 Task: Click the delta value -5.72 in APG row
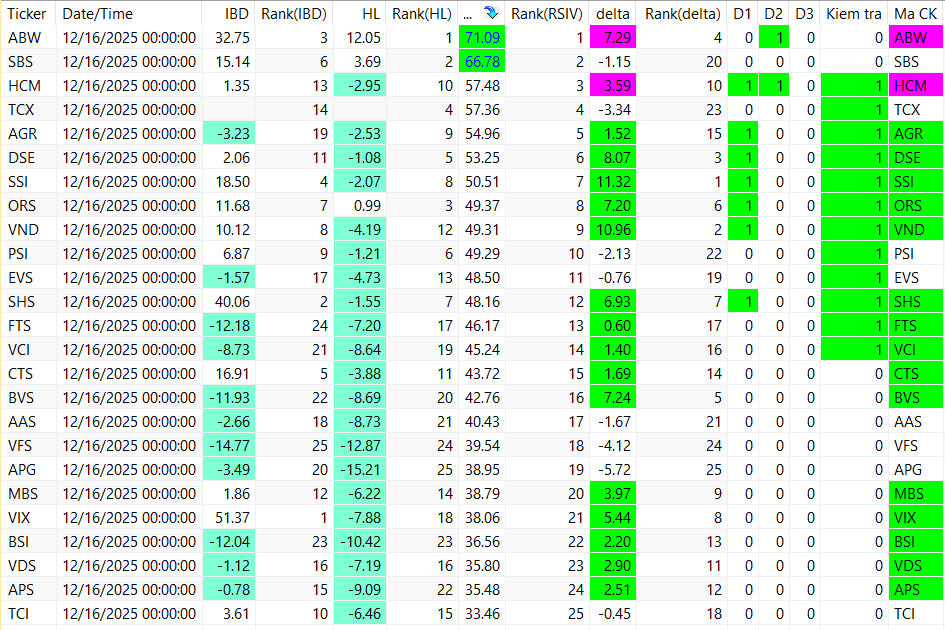(x=614, y=469)
